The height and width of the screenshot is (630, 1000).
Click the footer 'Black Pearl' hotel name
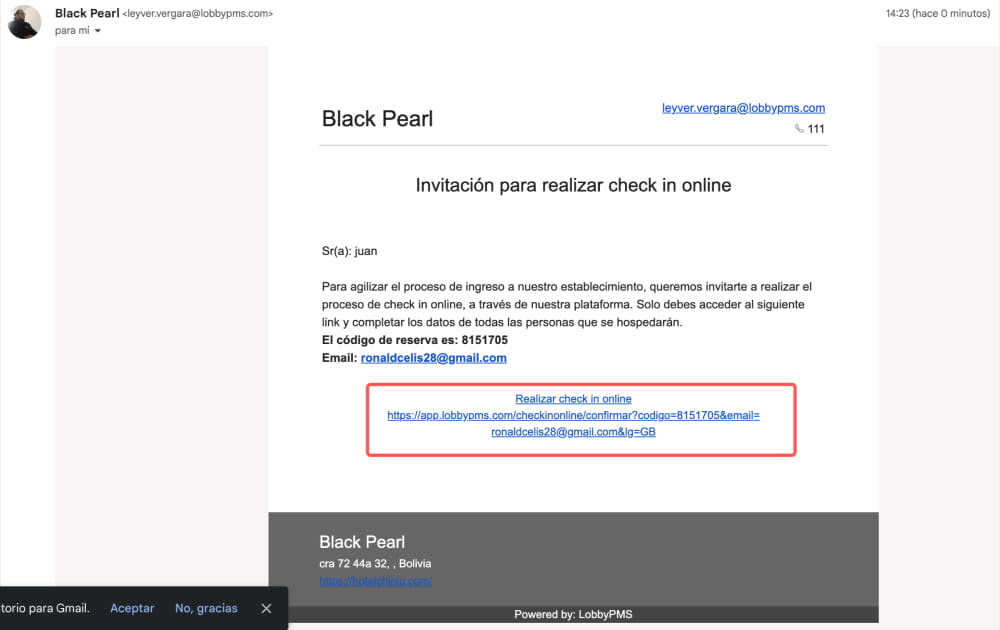pos(362,541)
